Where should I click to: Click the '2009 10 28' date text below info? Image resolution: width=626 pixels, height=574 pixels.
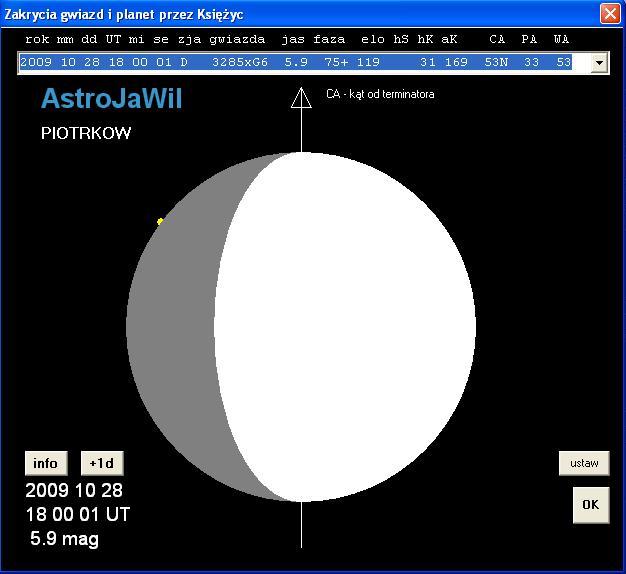[x=74, y=491]
